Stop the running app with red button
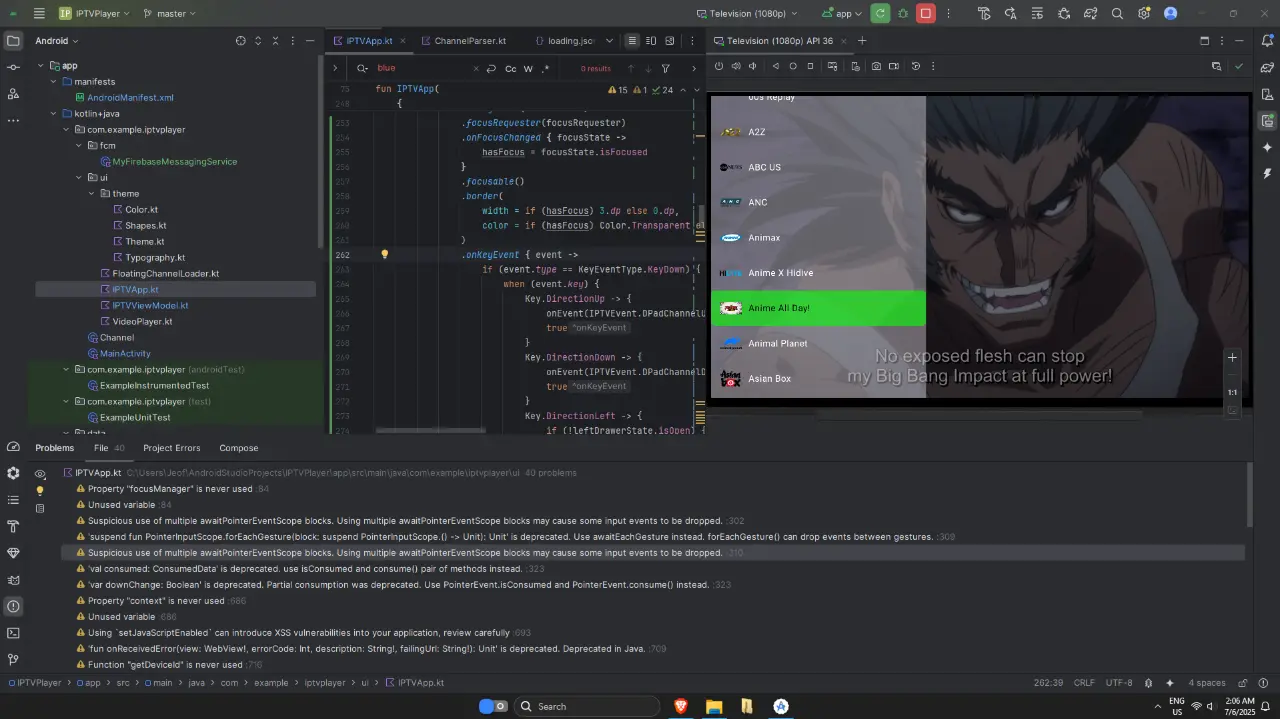The width and height of the screenshot is (1280, 719). [x=926, y=14]
